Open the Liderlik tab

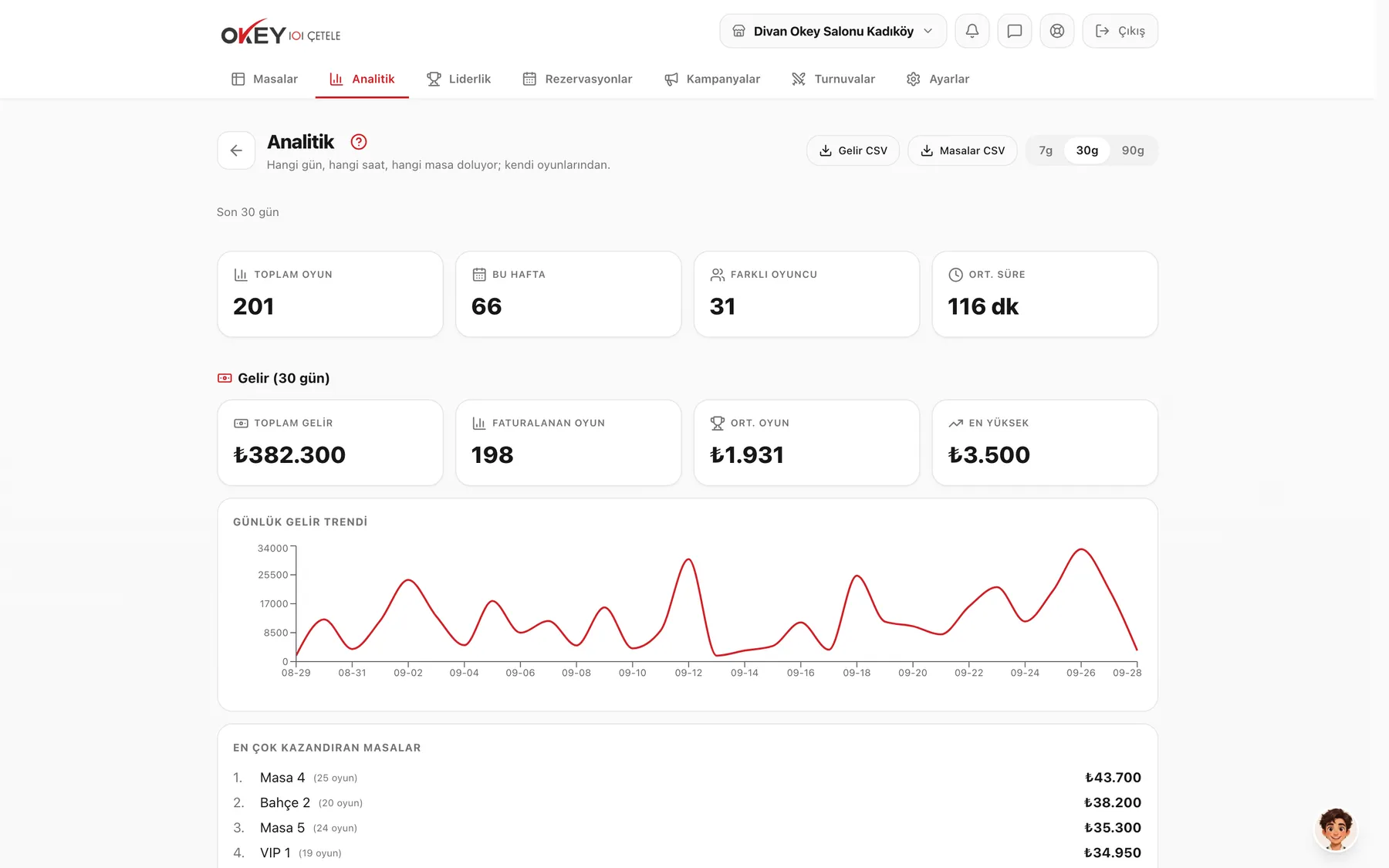point(458,79)
